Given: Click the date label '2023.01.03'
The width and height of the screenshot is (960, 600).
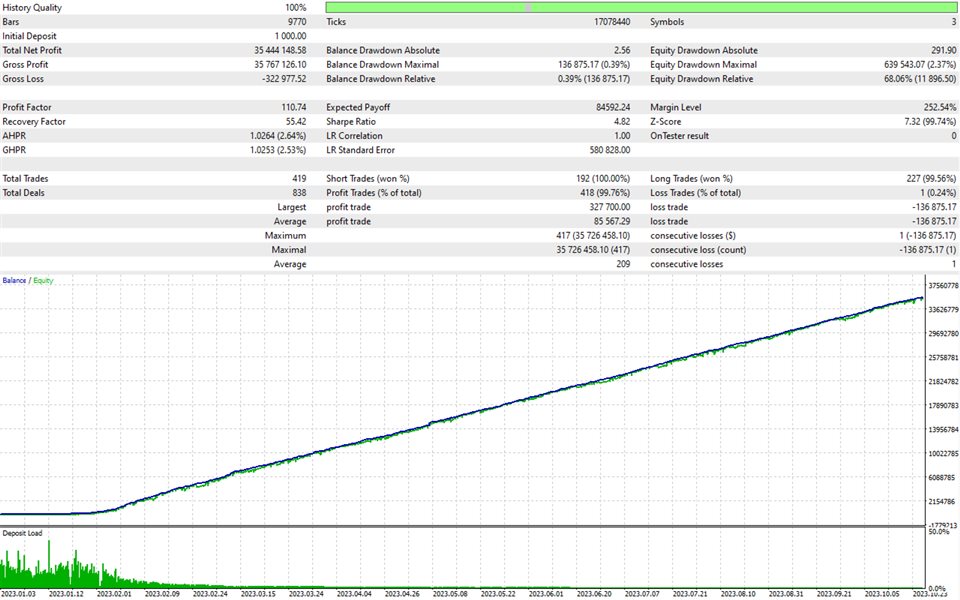Looking at the screenshot, I should click(18, 594).
